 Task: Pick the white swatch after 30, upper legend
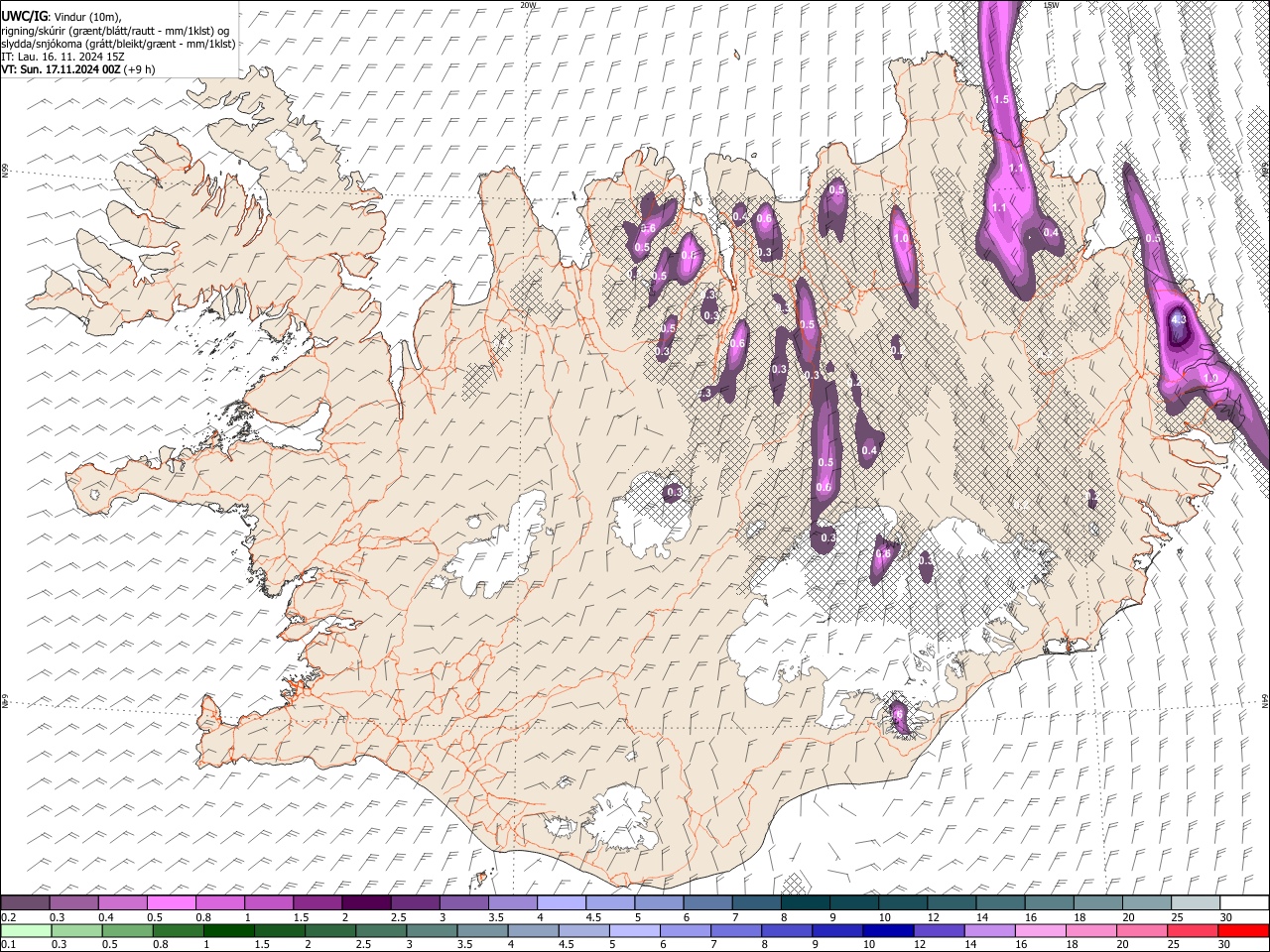1244,903
